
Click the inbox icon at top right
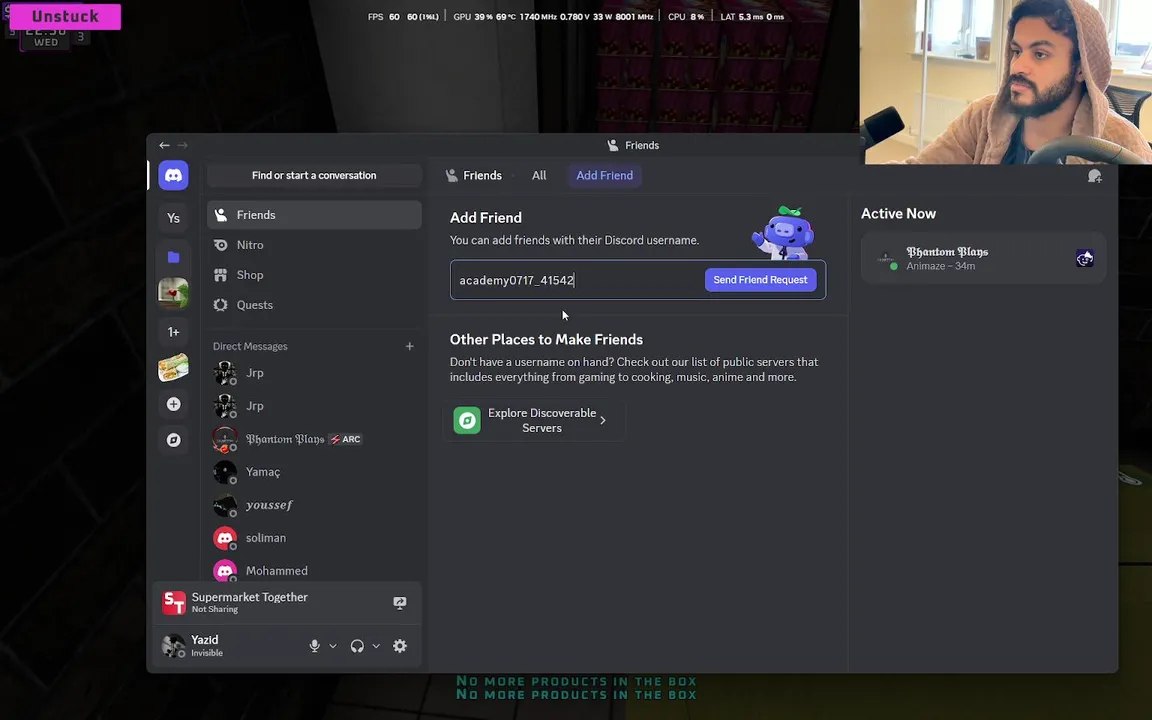(1095, 176)
